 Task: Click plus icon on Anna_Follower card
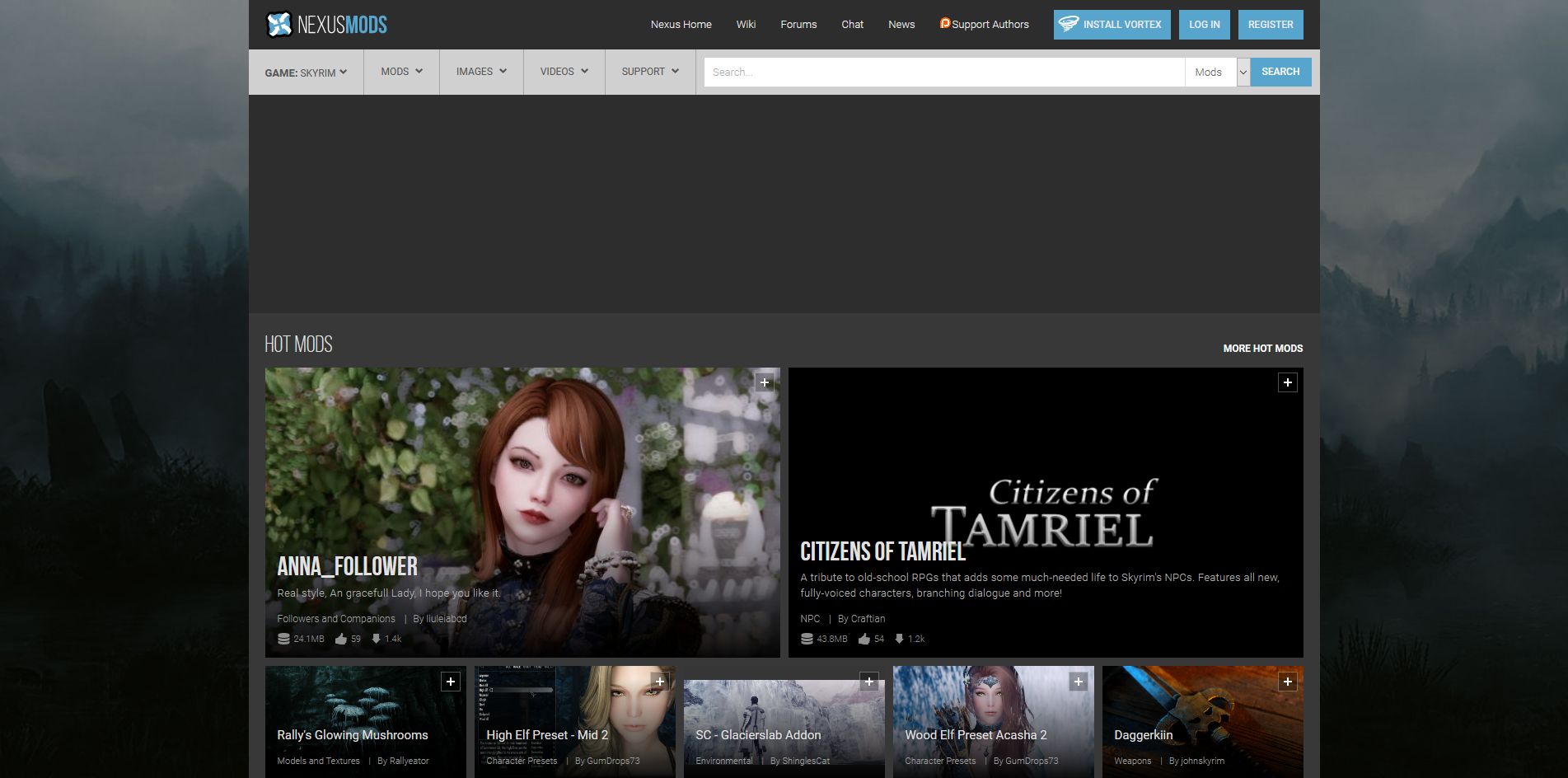click(x=765, y=382)
